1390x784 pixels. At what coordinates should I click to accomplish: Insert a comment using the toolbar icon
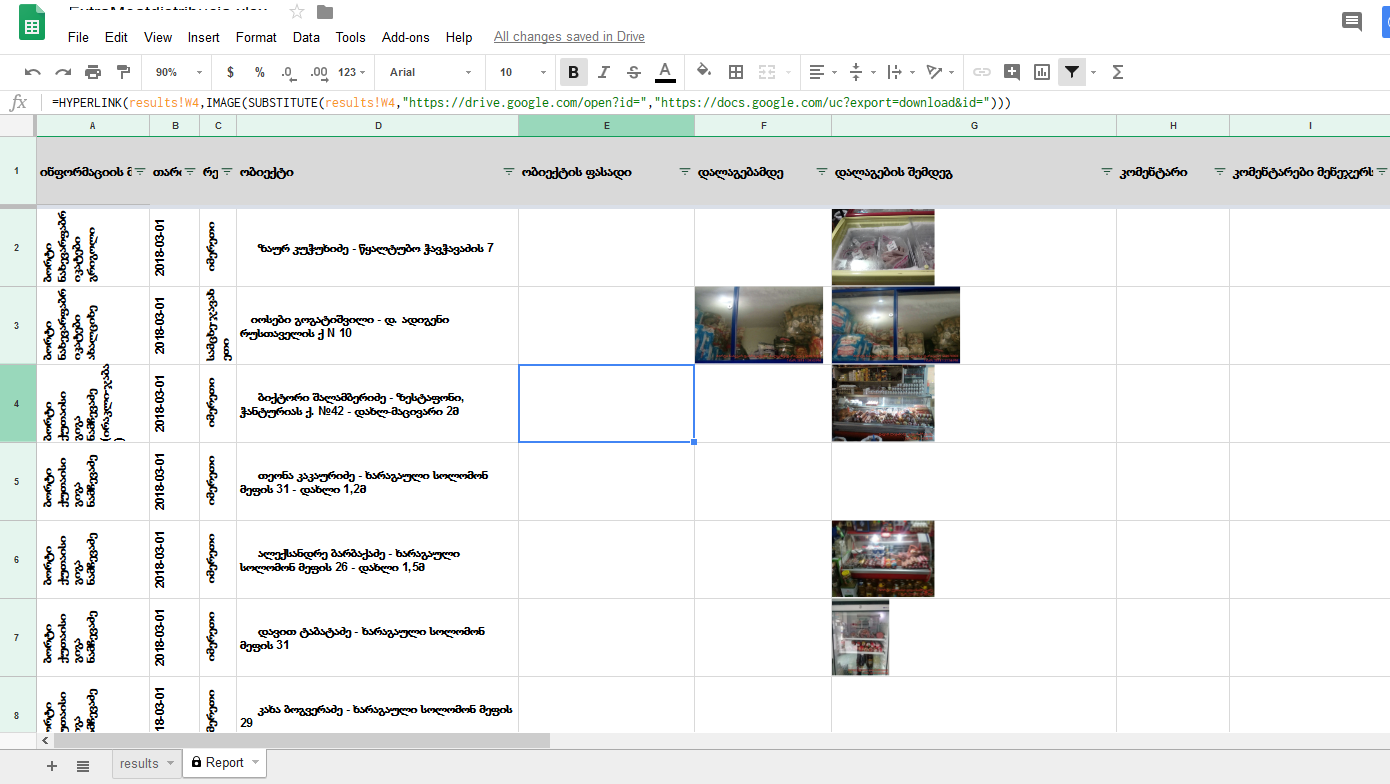point(1012,72)
